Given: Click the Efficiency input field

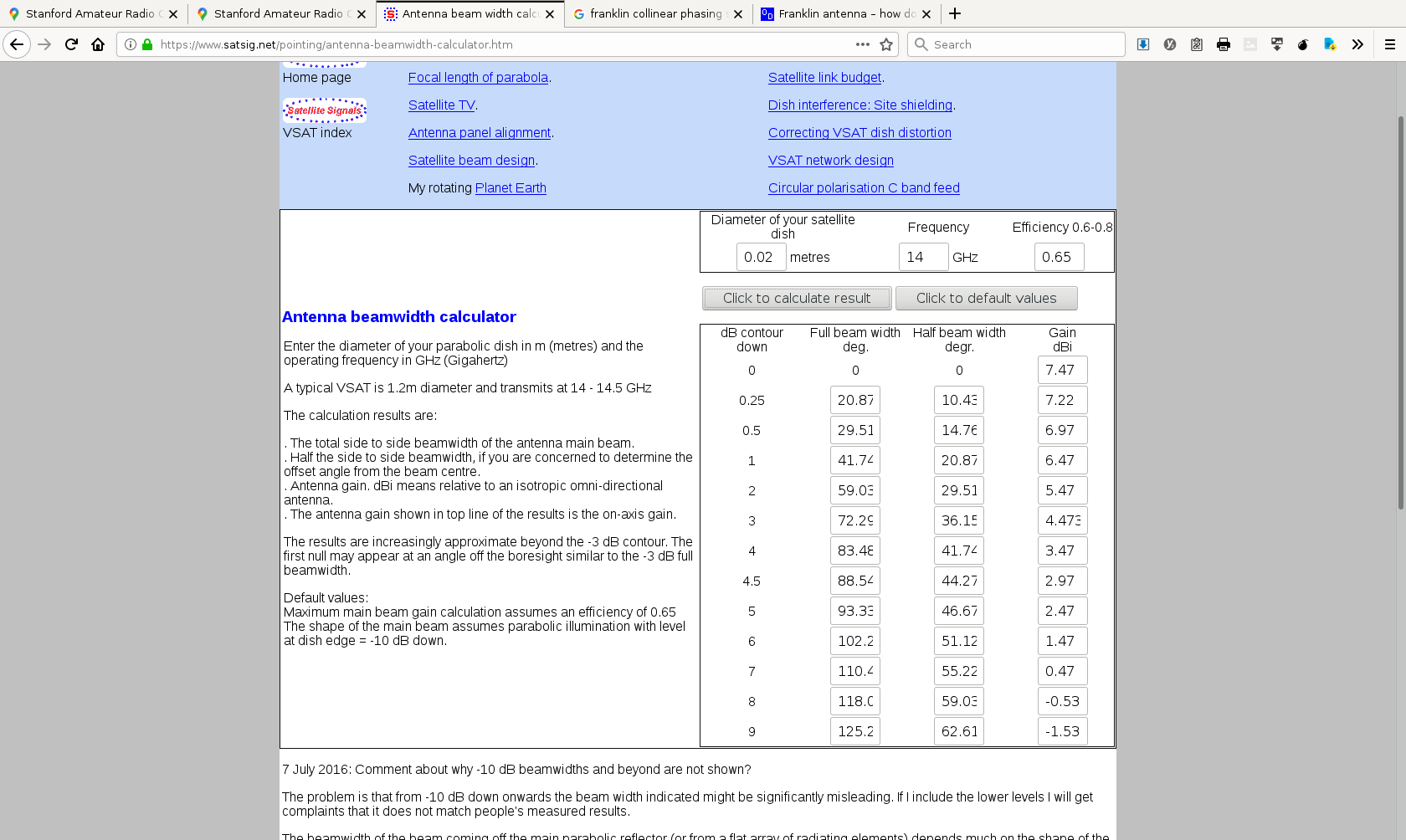Looking at the screenshot, I should click(1060, 257).
